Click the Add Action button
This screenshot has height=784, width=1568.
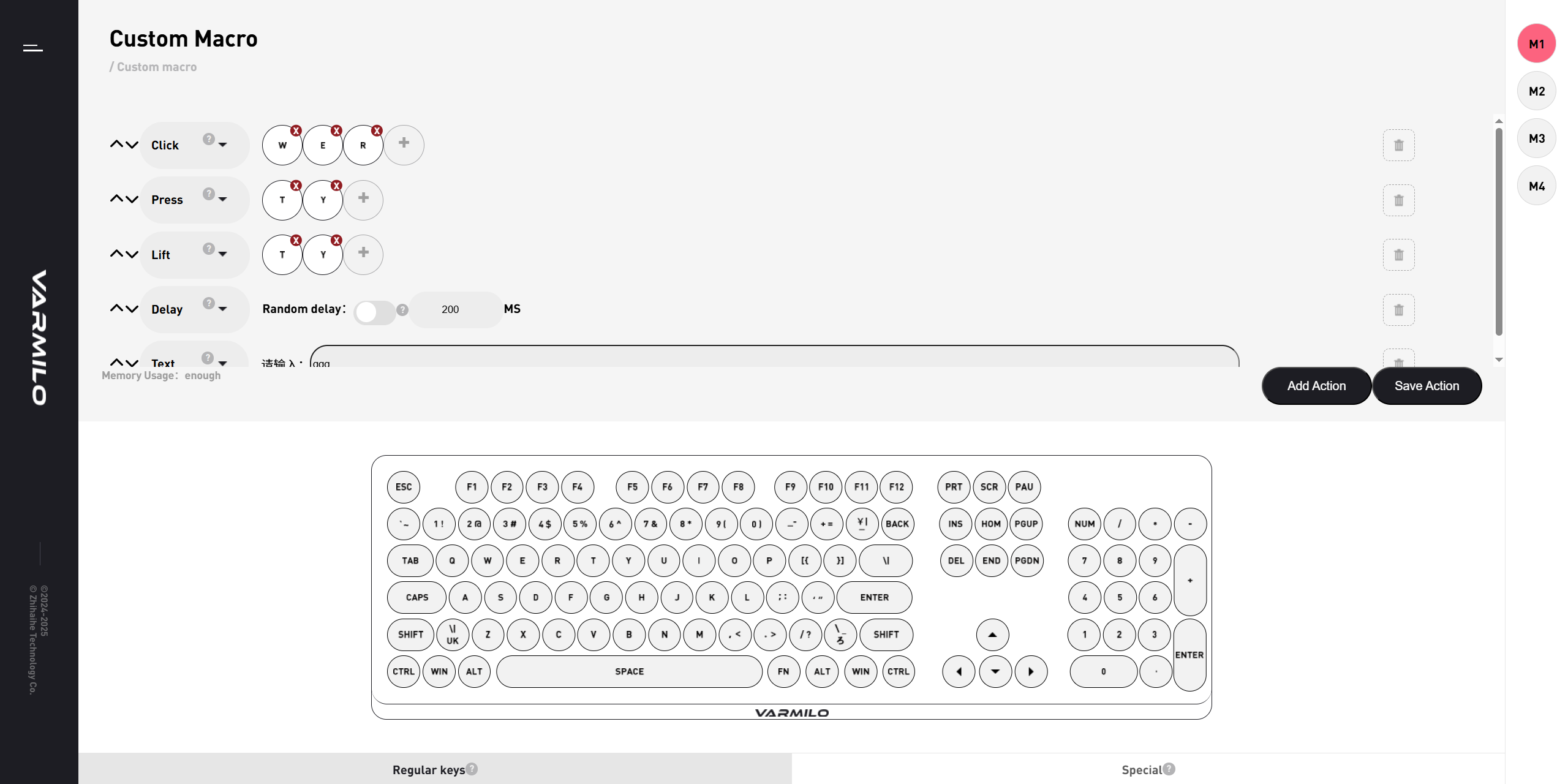pos(1316,386)
